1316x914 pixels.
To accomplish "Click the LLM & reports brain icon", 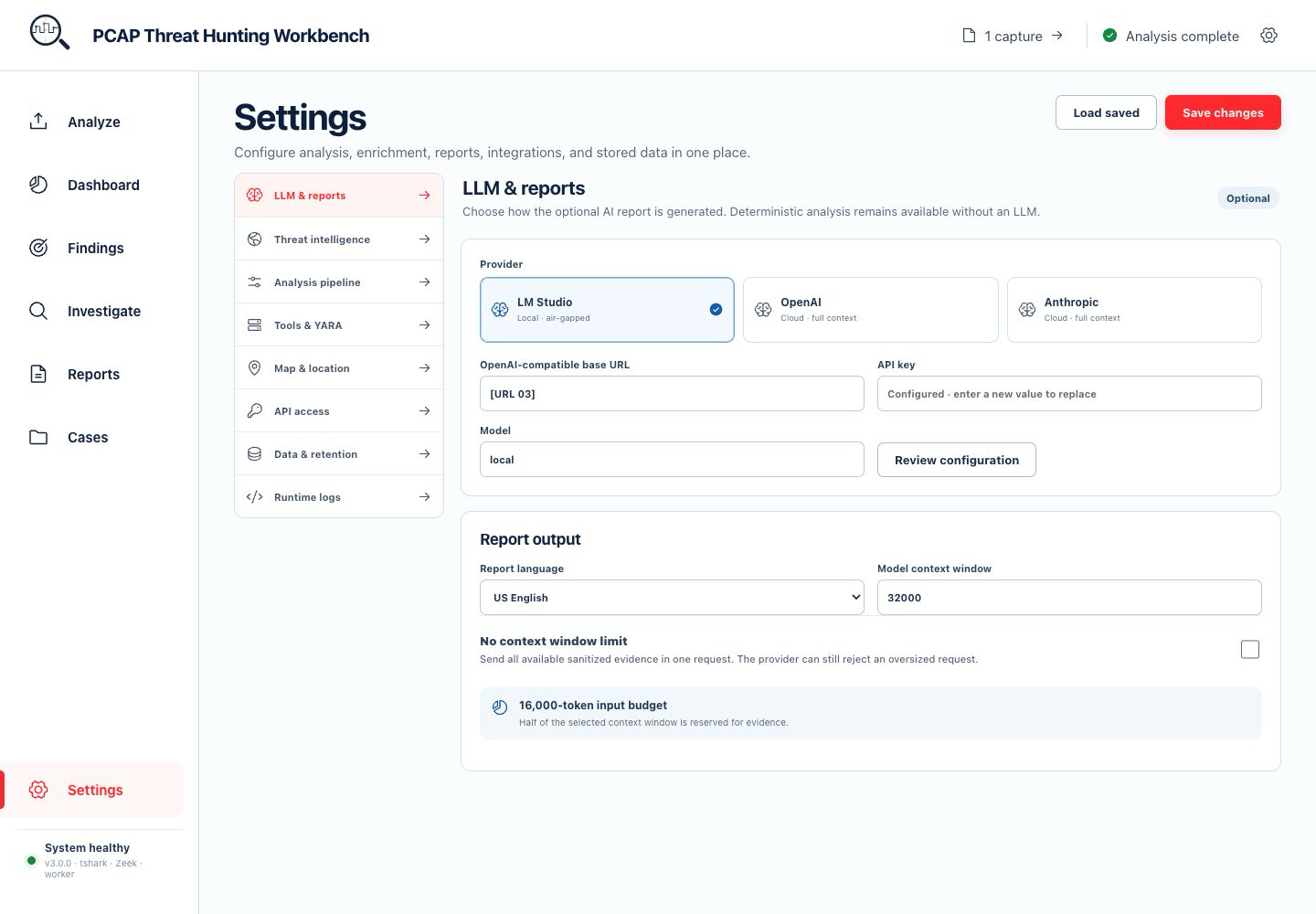I will pyautogui.click(x=255, y=196).
